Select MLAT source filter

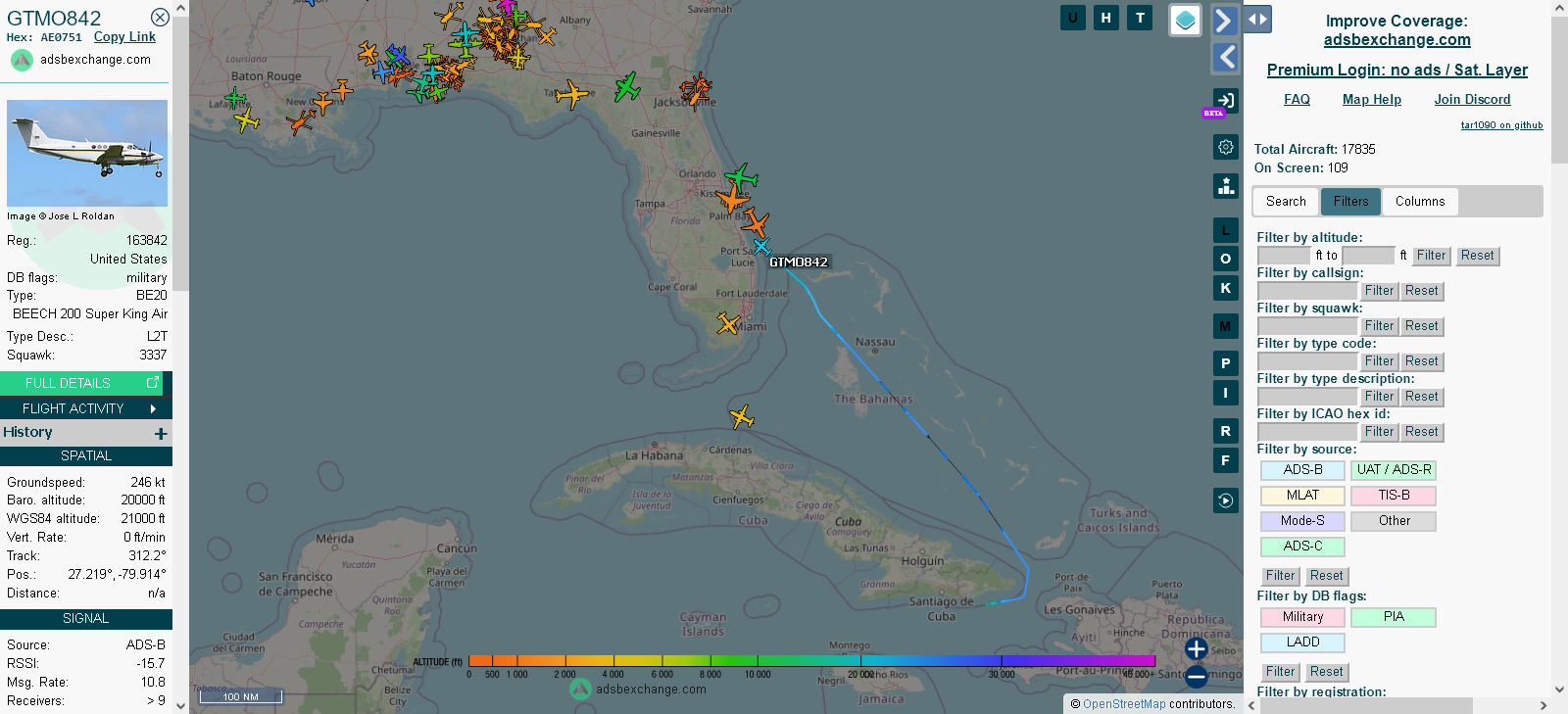click(x=1302, y=496)
